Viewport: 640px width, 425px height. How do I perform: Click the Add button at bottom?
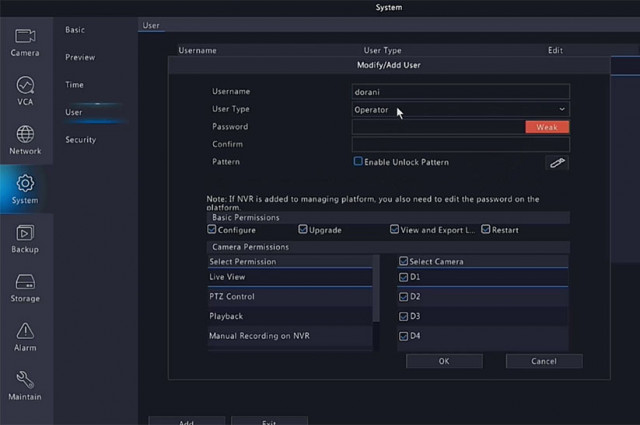(x=187, y=421)
